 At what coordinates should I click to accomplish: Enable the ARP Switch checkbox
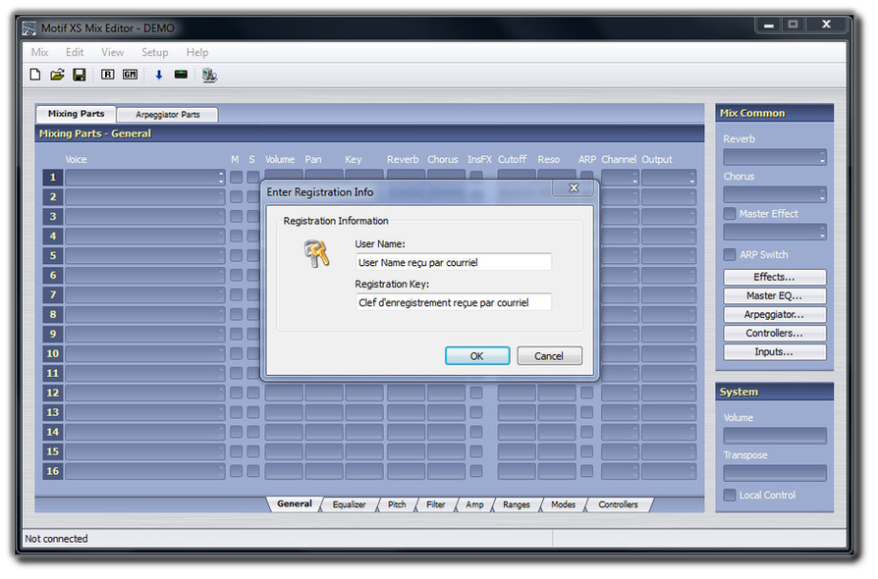[x=730, y=255]
